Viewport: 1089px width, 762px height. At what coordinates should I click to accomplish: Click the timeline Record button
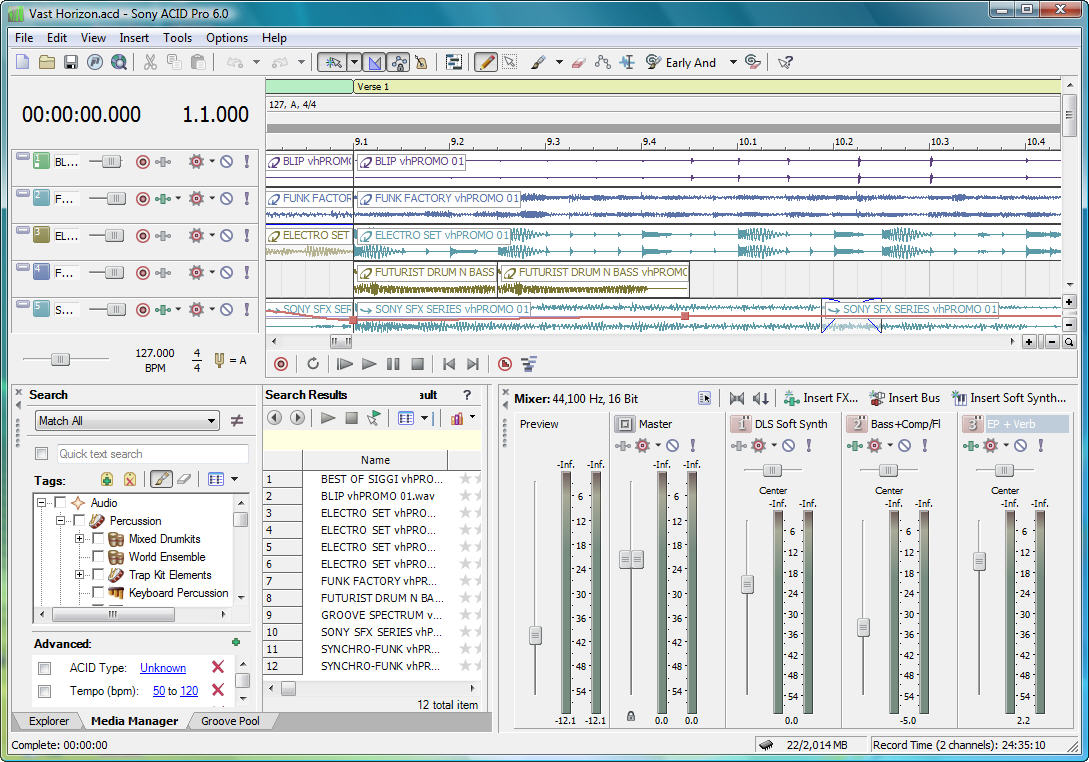pyautogui.click(x=281, y=364)
